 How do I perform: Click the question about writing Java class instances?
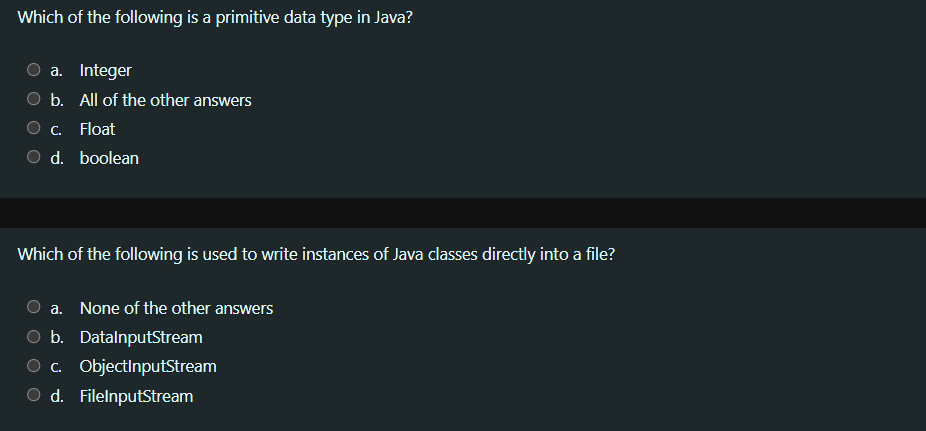[316, 254]
